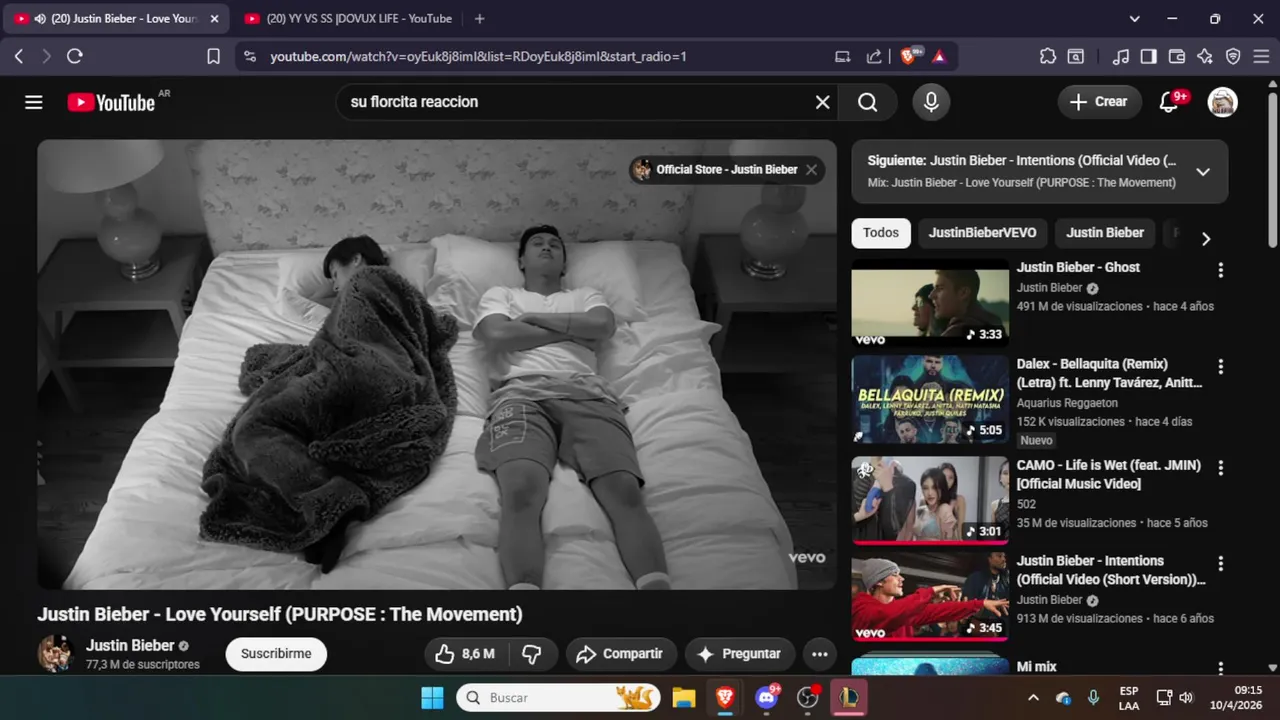Click the browser back arrow
This screenshot has height=720, width=1280.
pyautogui.click(x=19, y=57)
